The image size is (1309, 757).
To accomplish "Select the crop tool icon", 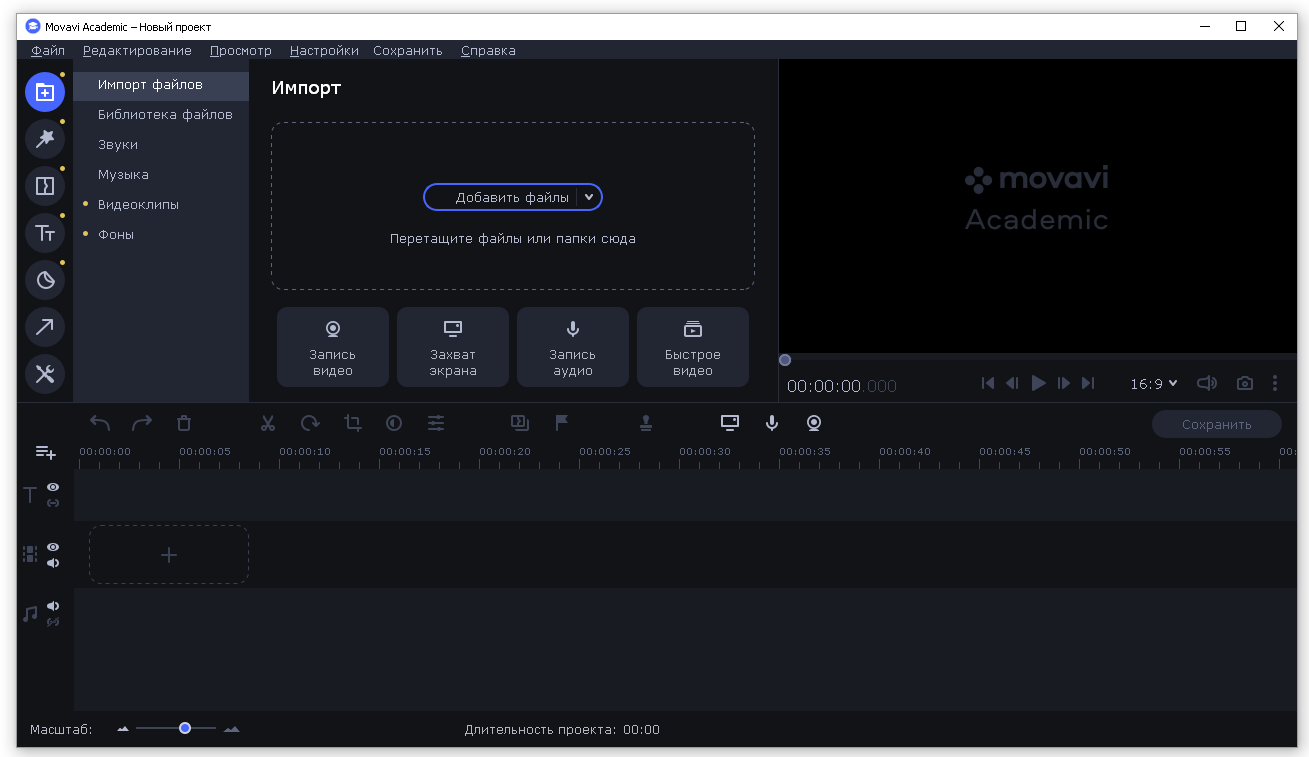I will point(353,423).
